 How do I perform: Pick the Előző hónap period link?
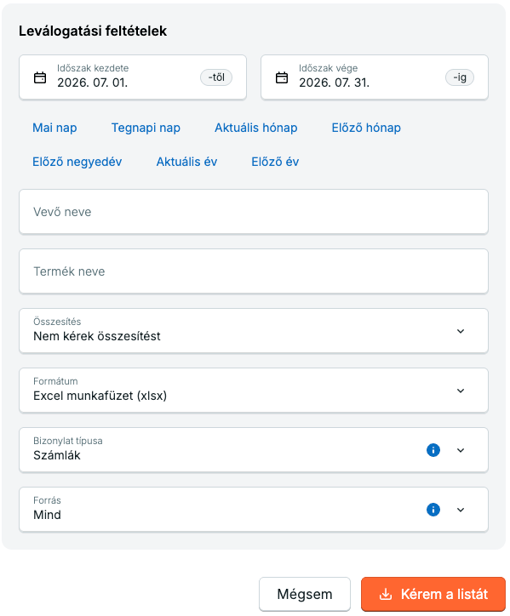pos(366,128)
